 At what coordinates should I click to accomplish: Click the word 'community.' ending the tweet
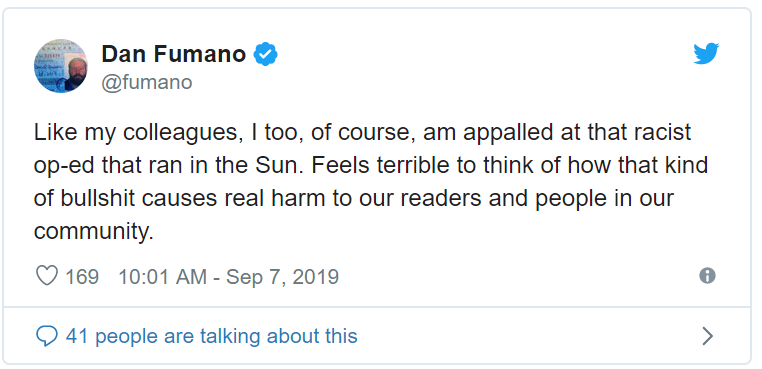pyautogui.click(x=93, y=232)
